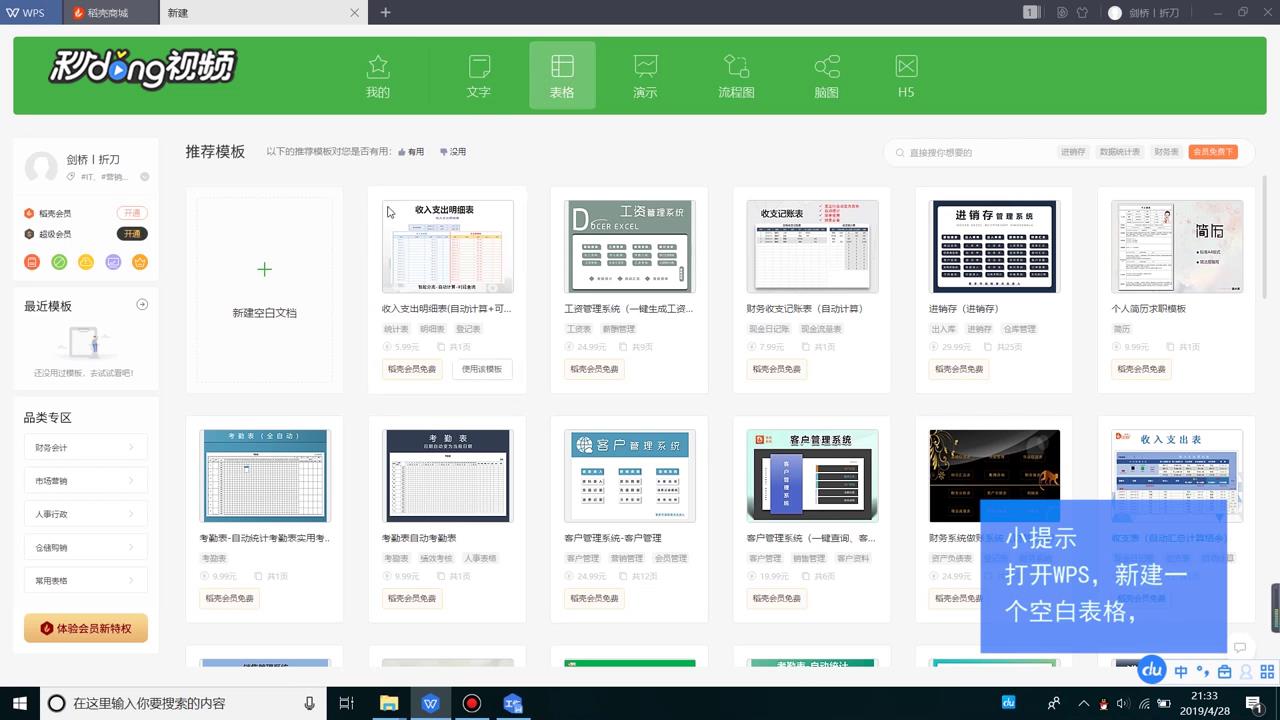The width and height of the screenshot is (1280, 720).
Task: Switch to the 稻壳商城 tab
Action: (x=109, y=12)
